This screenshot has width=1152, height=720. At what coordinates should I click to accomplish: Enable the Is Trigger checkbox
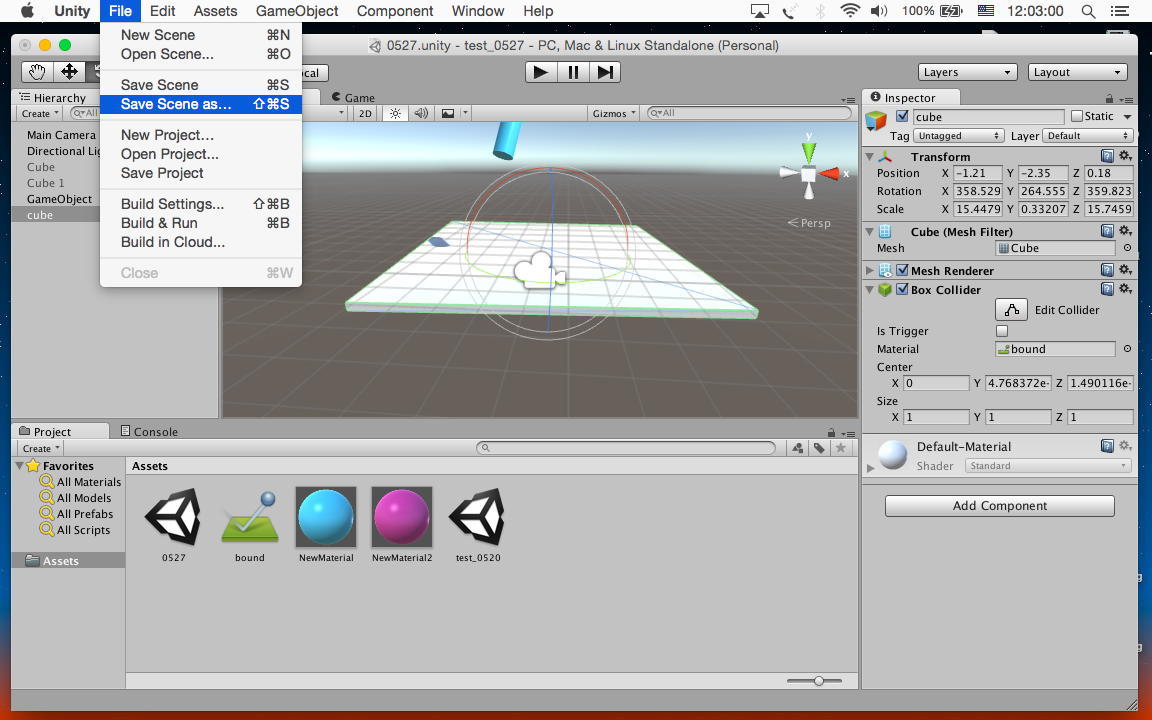[1001, 331]
